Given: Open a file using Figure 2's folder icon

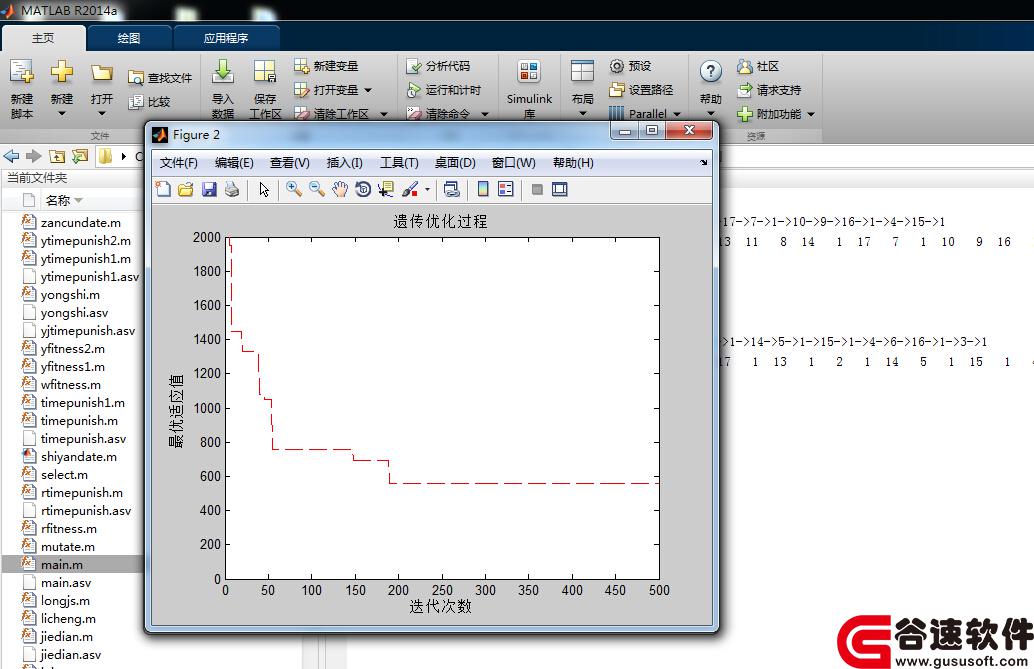Looking at the screenshot, I should tap(185, 189).
